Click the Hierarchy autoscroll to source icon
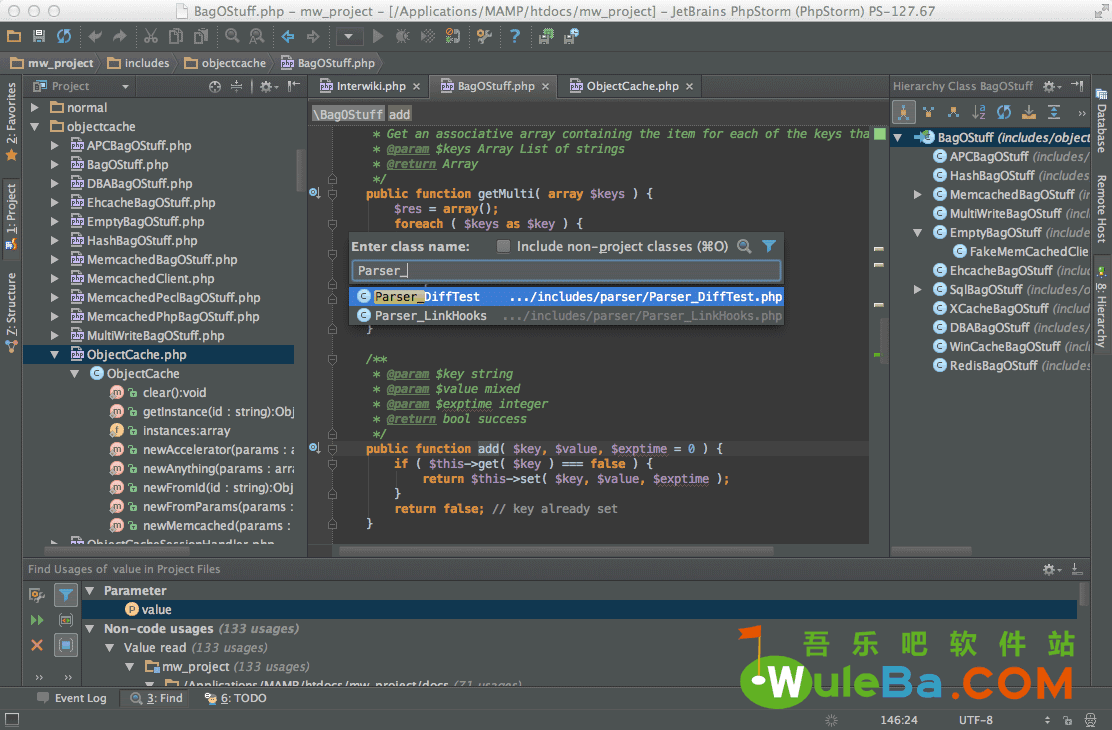The image size is (1112, 730). click(1028, 112)
